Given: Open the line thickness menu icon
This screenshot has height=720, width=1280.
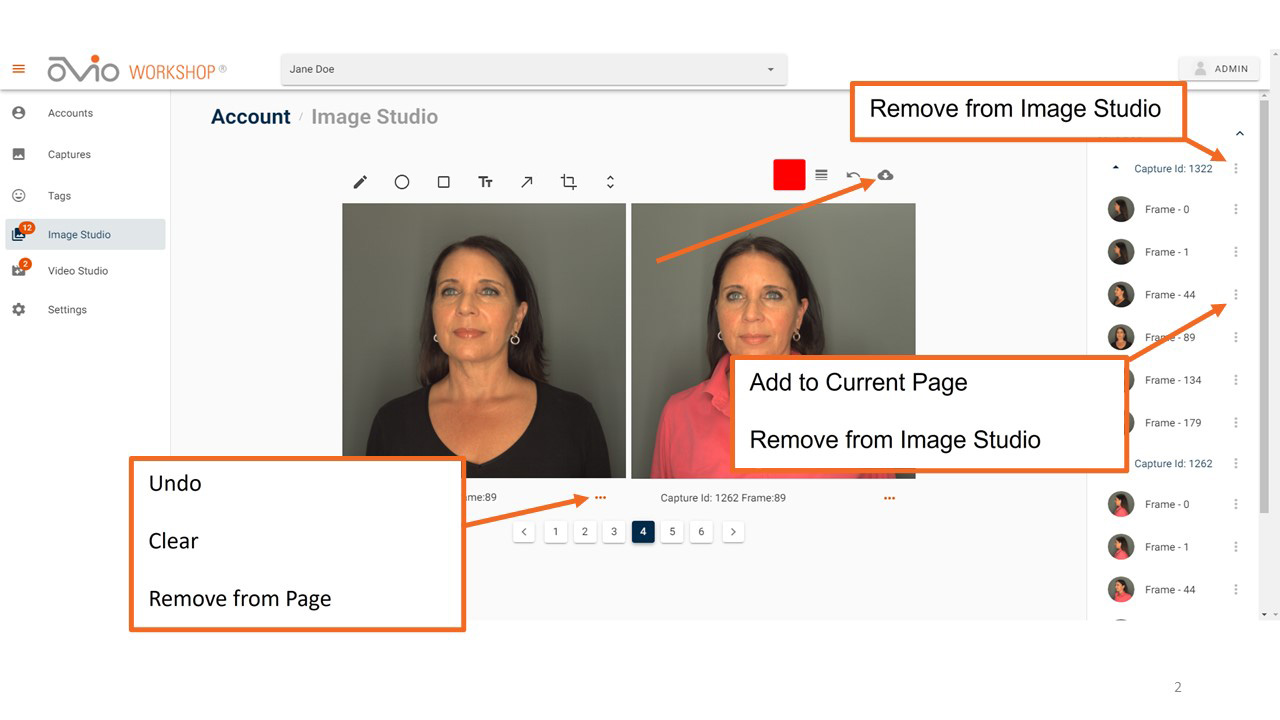Looking at the screenshot, I should (x=821, y=175).
